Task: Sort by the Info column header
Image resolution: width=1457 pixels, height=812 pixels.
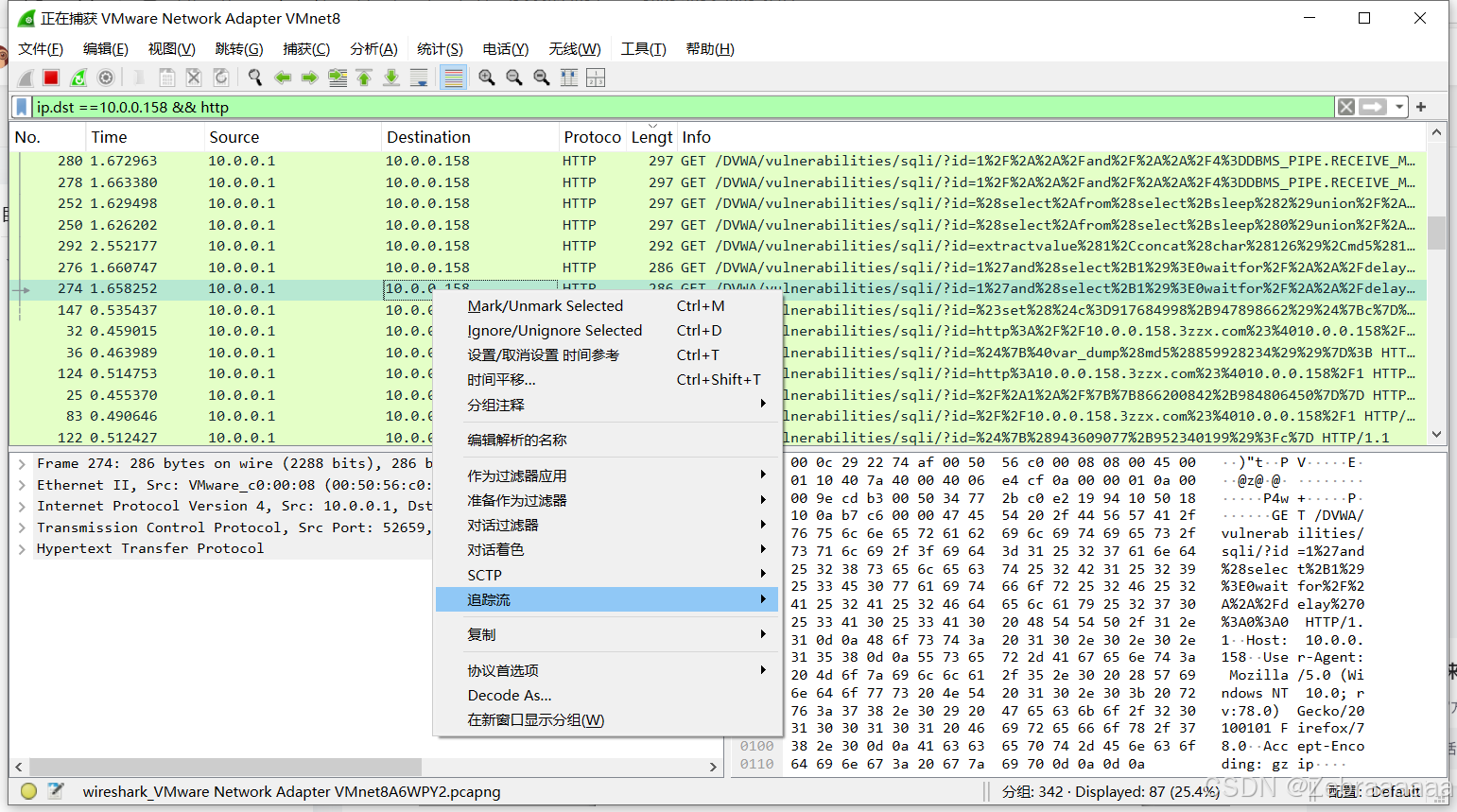Action: pos(1051,137)
